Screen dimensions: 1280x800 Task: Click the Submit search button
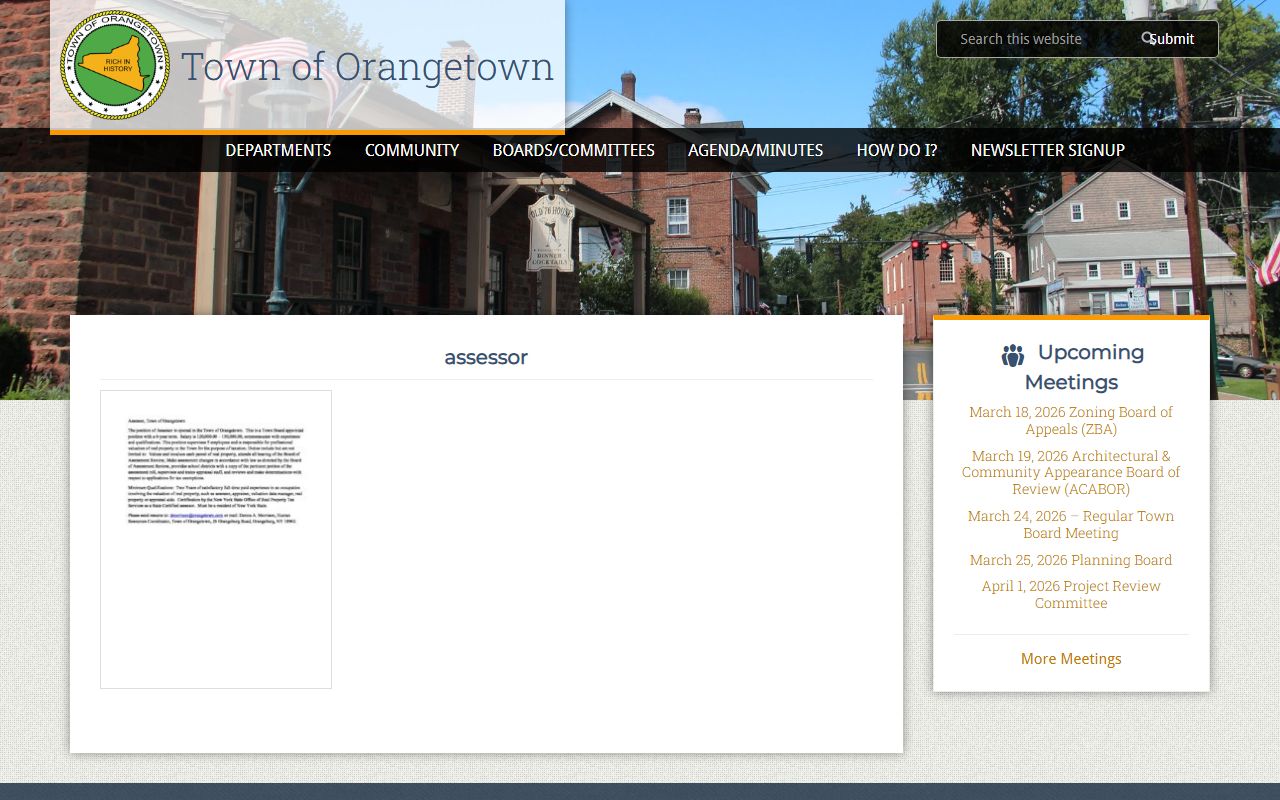point(1171,39)
